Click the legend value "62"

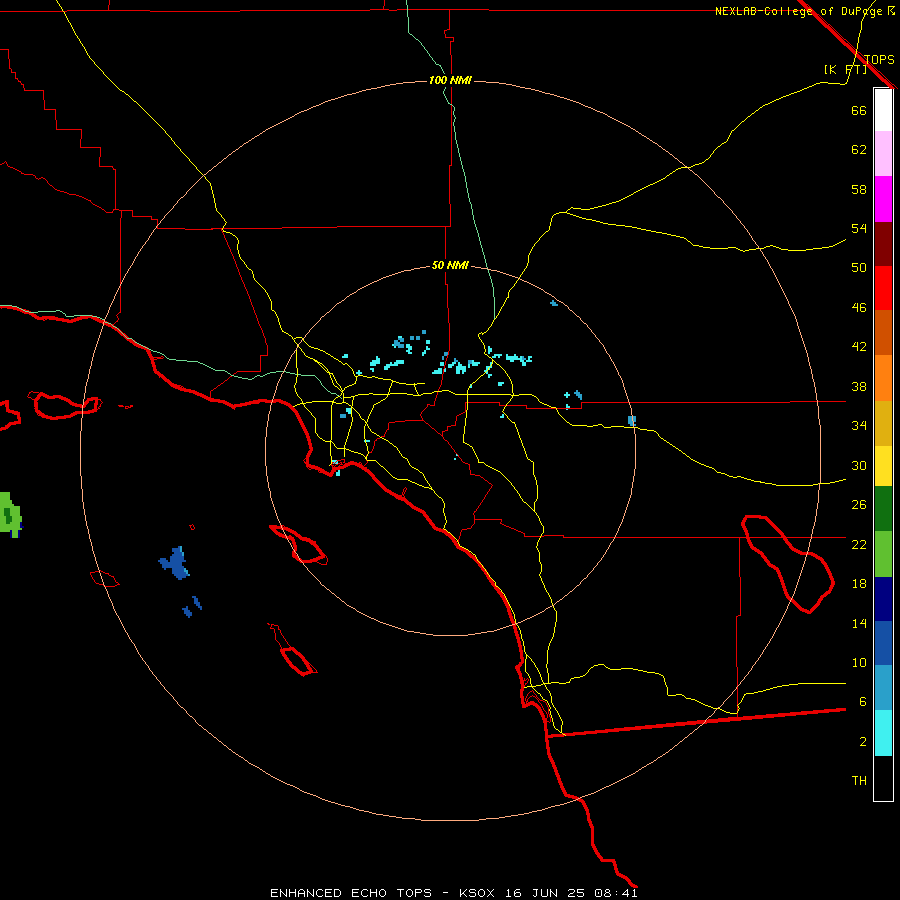(x=859, y=150)
